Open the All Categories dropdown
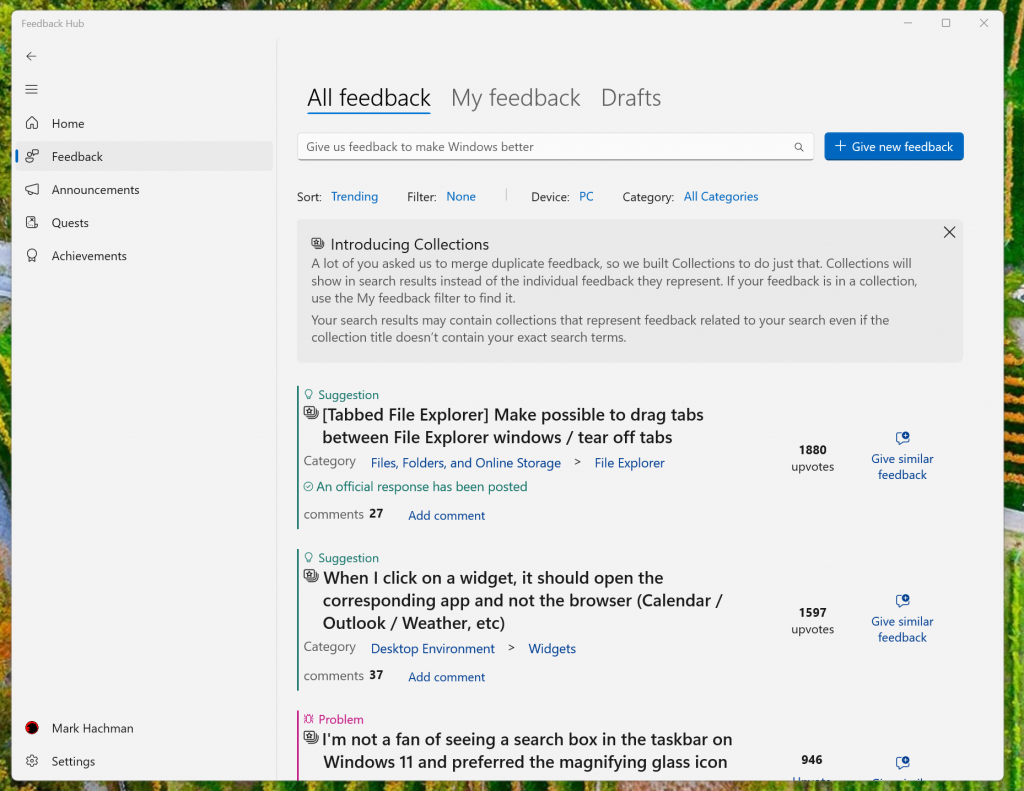The image size is (1024, 791). [x=720, y=196]
